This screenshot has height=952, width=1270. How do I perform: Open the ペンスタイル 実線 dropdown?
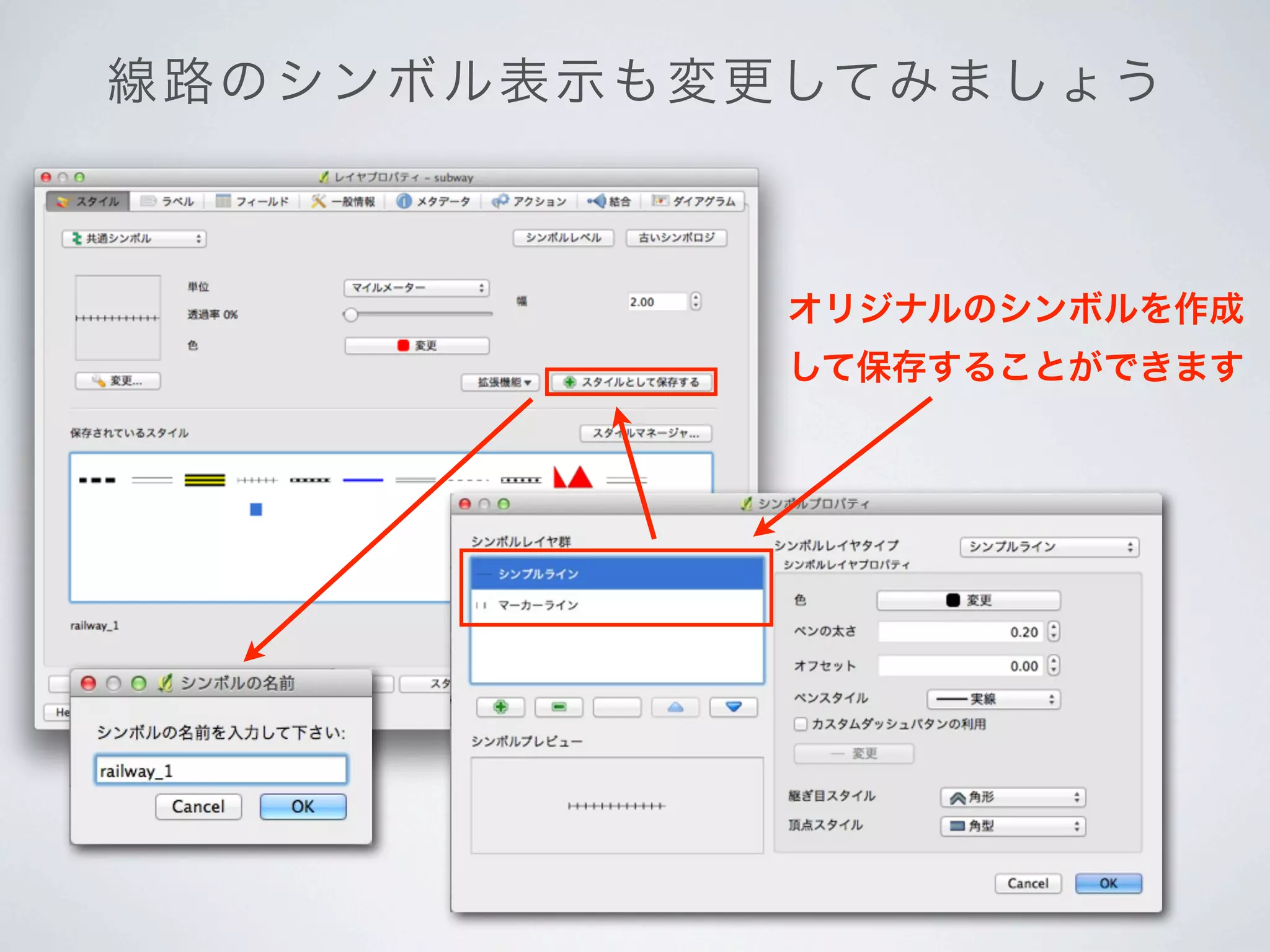[x=994, y=699]
